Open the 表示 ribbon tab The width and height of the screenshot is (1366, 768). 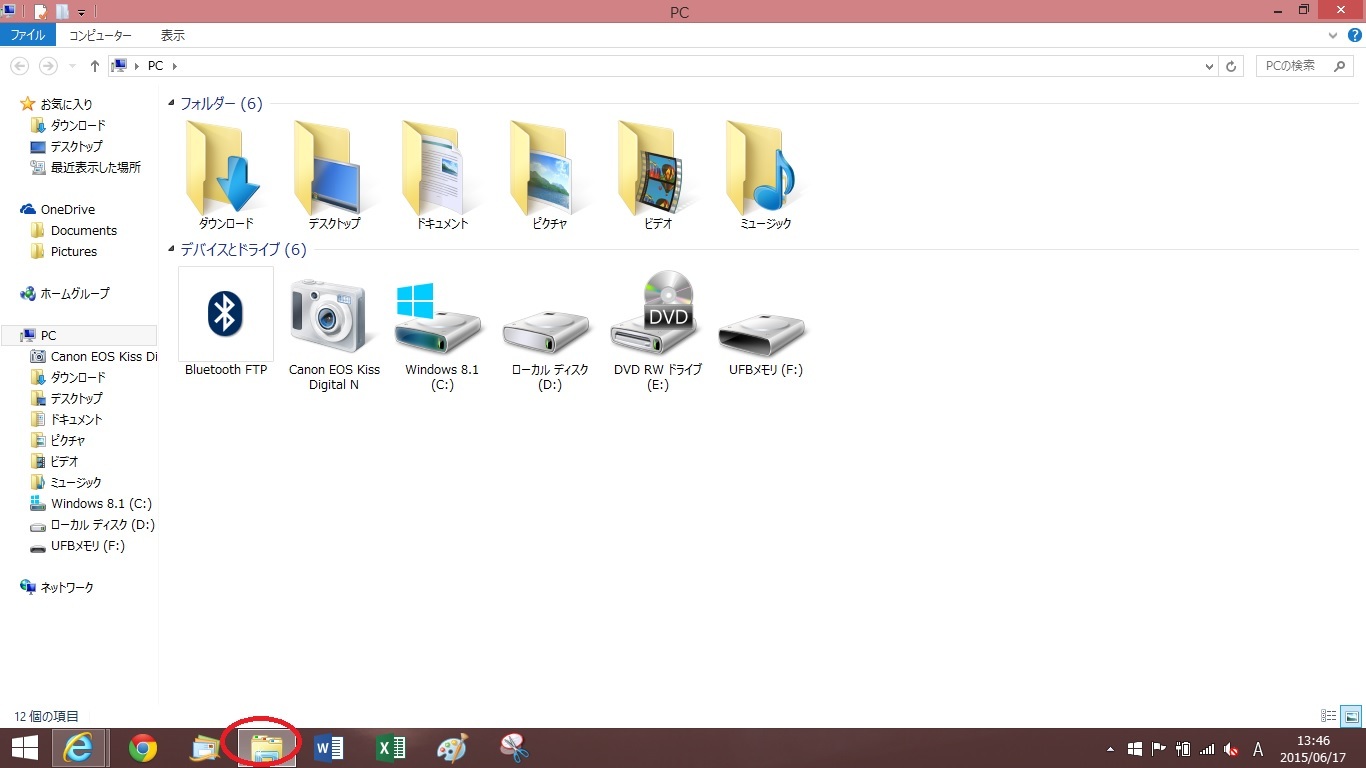173,35
